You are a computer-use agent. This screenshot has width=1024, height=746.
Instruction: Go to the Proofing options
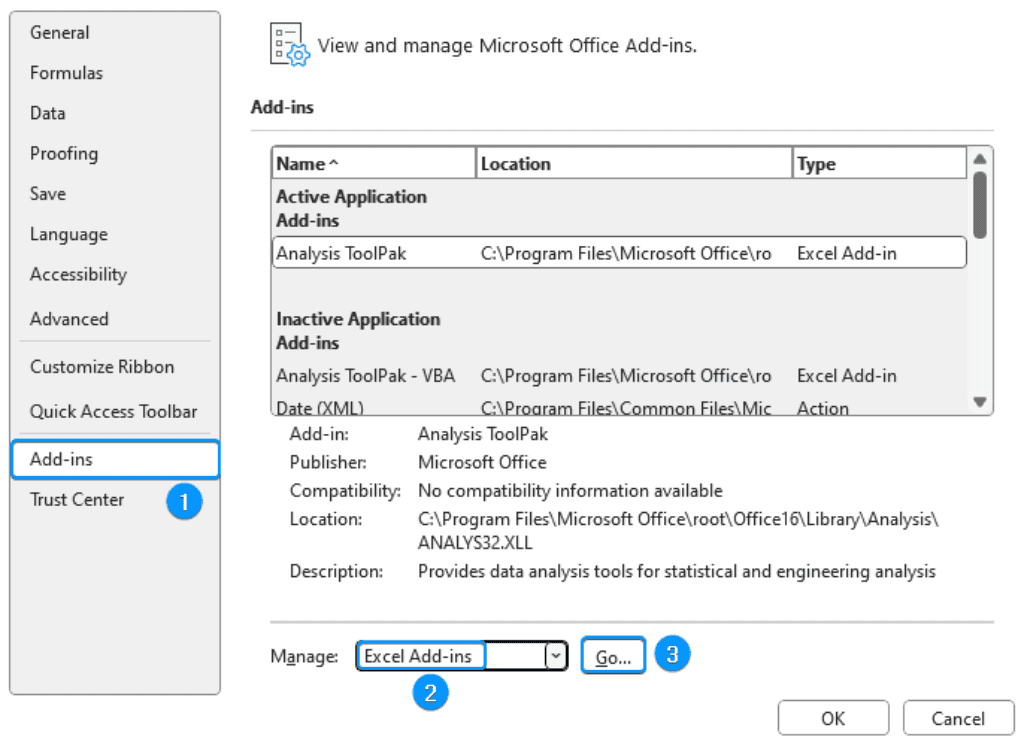64,154
